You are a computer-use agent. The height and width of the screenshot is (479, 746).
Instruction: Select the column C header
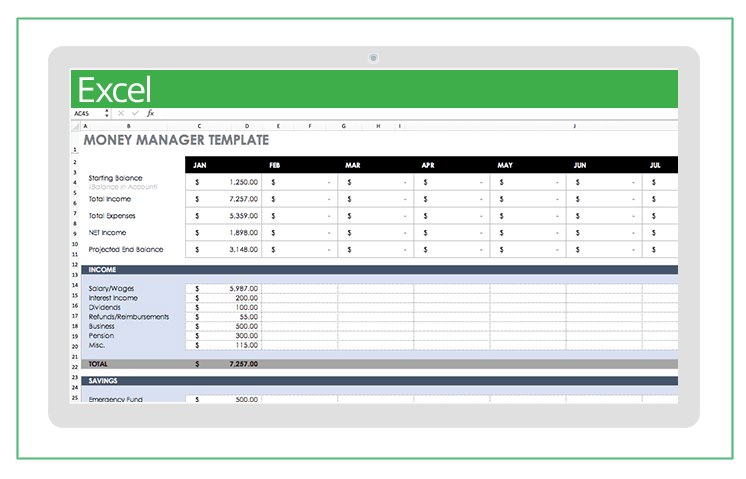199,127
